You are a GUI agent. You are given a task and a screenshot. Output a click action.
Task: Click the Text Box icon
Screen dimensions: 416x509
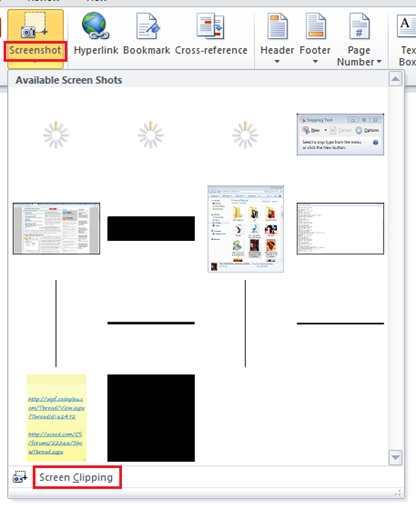pyautogui.click(x=406, y=26)
